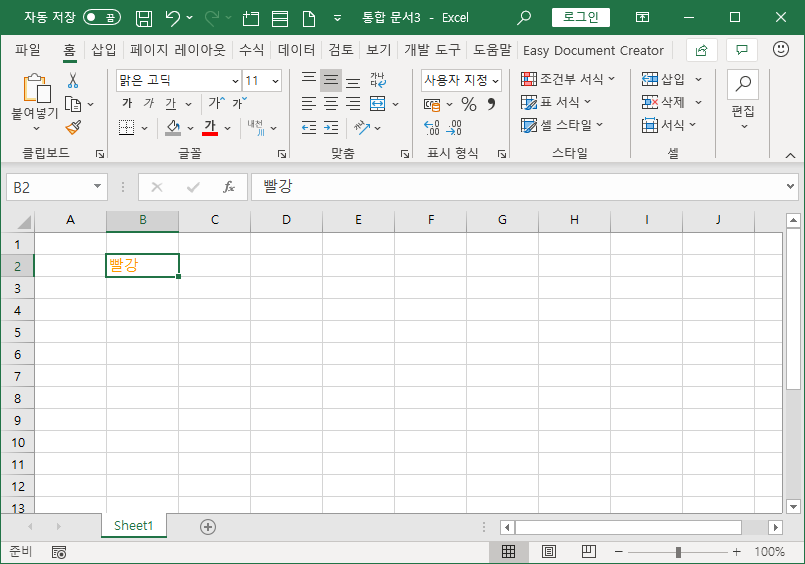Click 붙여넣기 paste button

click(35, 103)
